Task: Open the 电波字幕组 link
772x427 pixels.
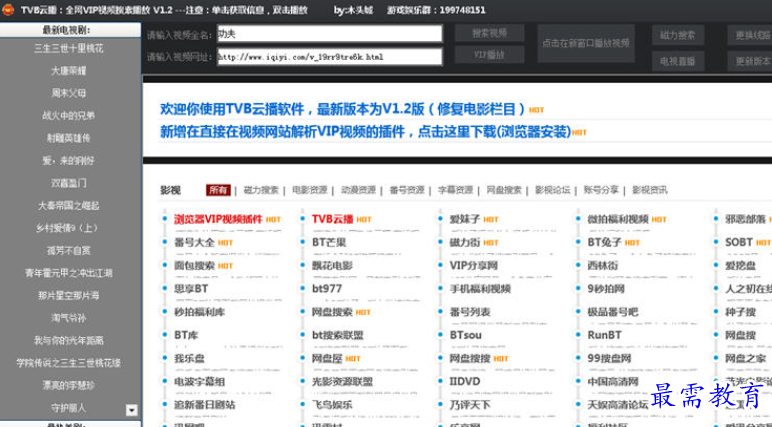Action: click(x=199, y=381)
